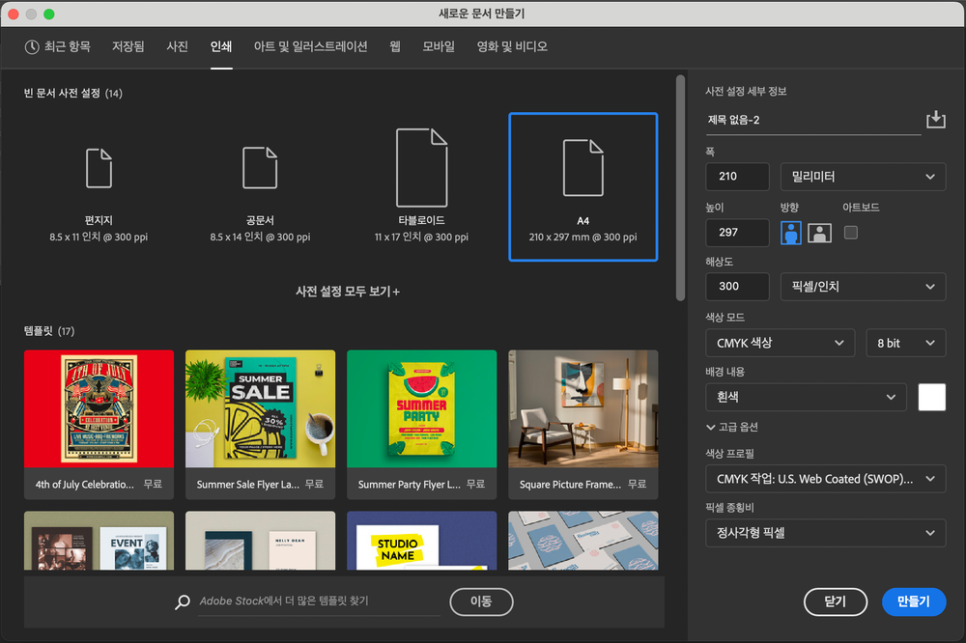Open the STUDIO NAME template thumbnail
This screenshot has height=643, width=966.
[x=421, y=540]
